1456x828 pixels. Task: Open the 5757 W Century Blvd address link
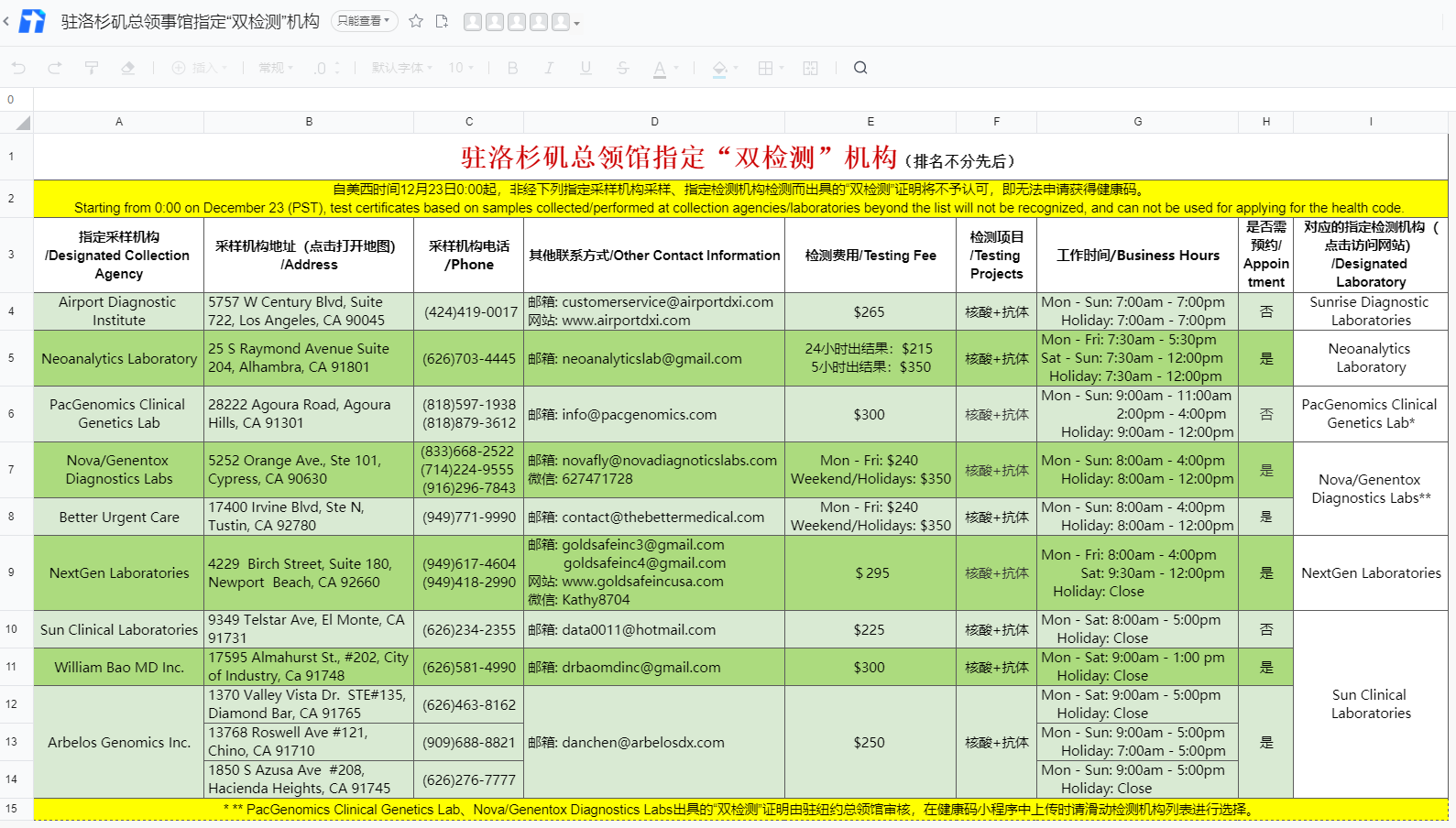tap(296, 311)
